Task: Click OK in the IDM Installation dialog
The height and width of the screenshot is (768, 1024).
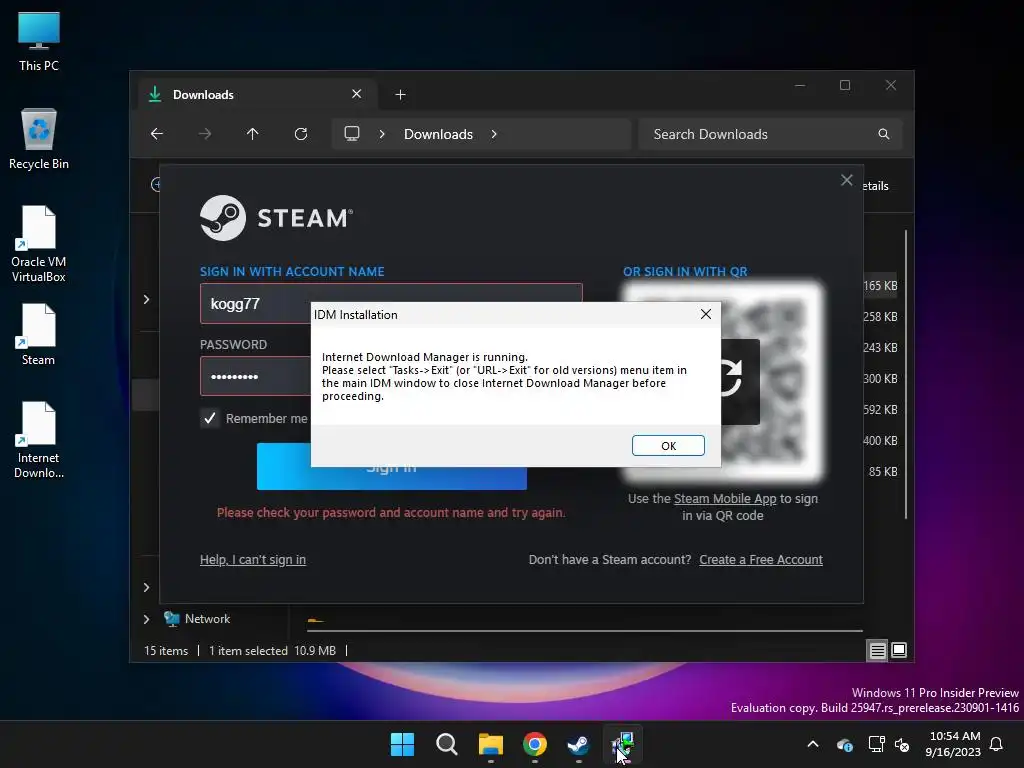Action: pyautogui.click(x=668, y=445)
